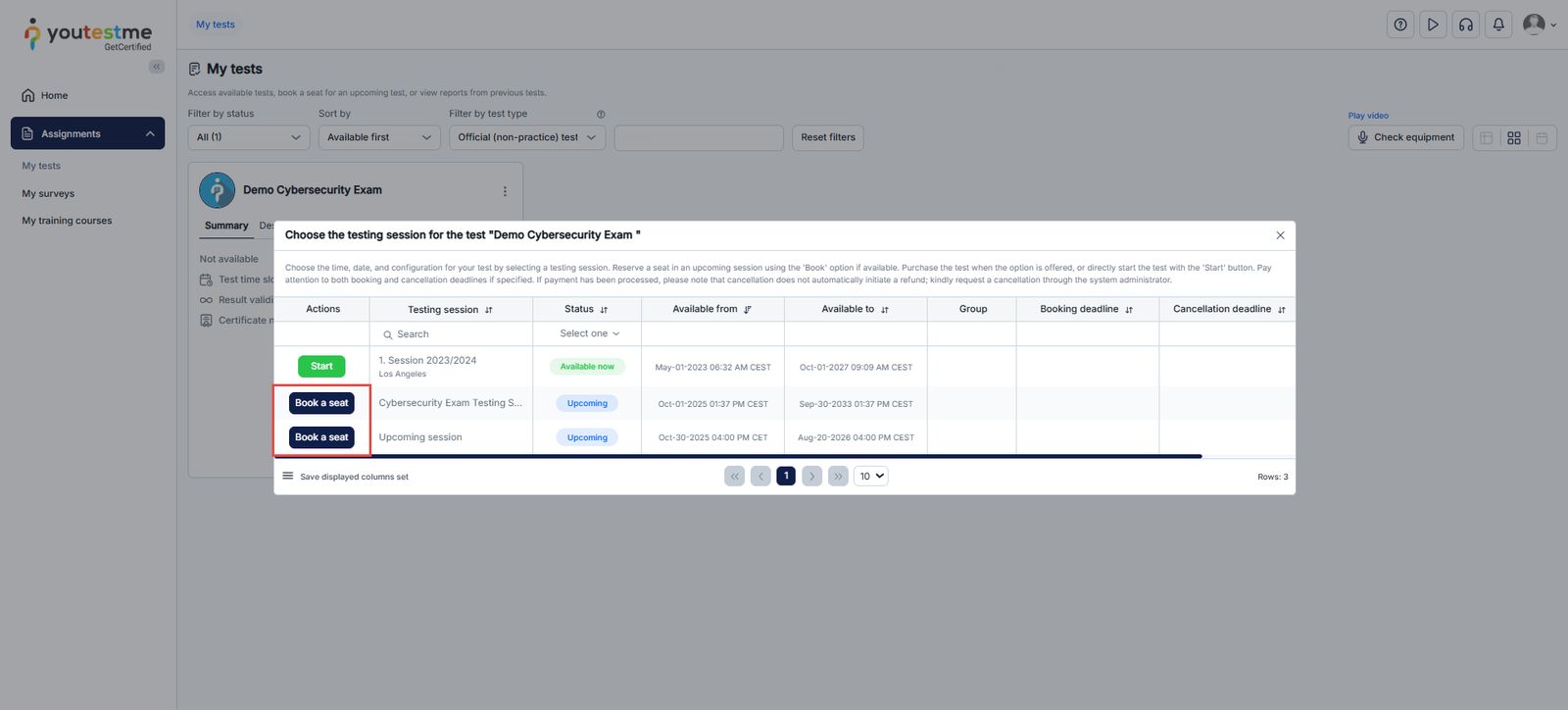Viewport: 1568px width, 710px height.
Task: Click Start for Session 2023/2024
Action: (321, 367)
